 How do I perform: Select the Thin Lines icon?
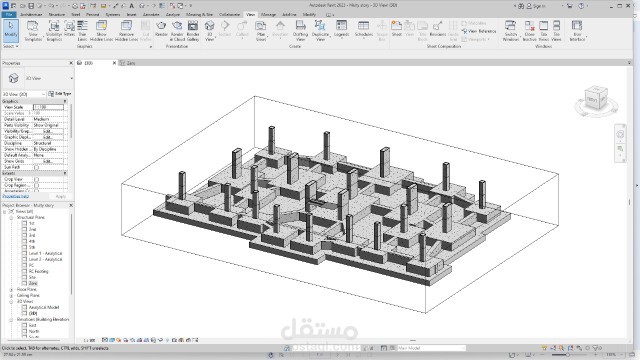[82, 31]
